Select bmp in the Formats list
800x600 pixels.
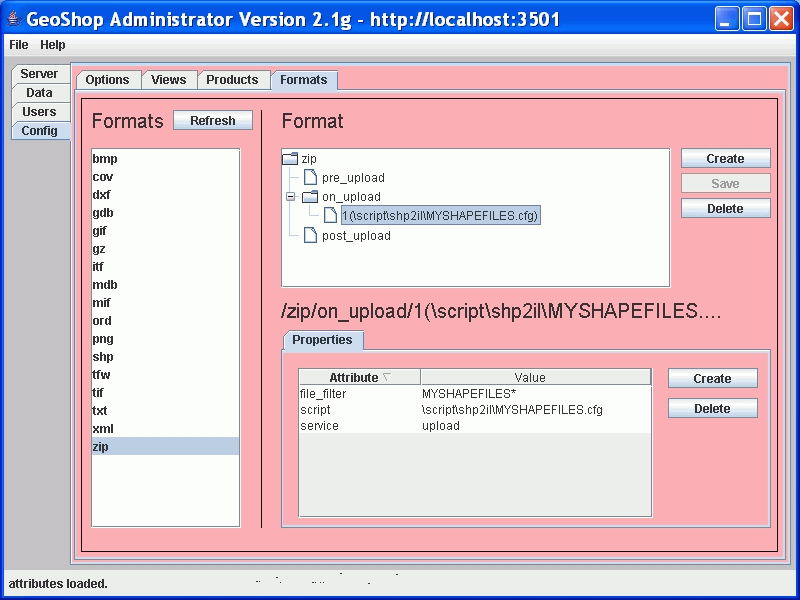point(165,159)
